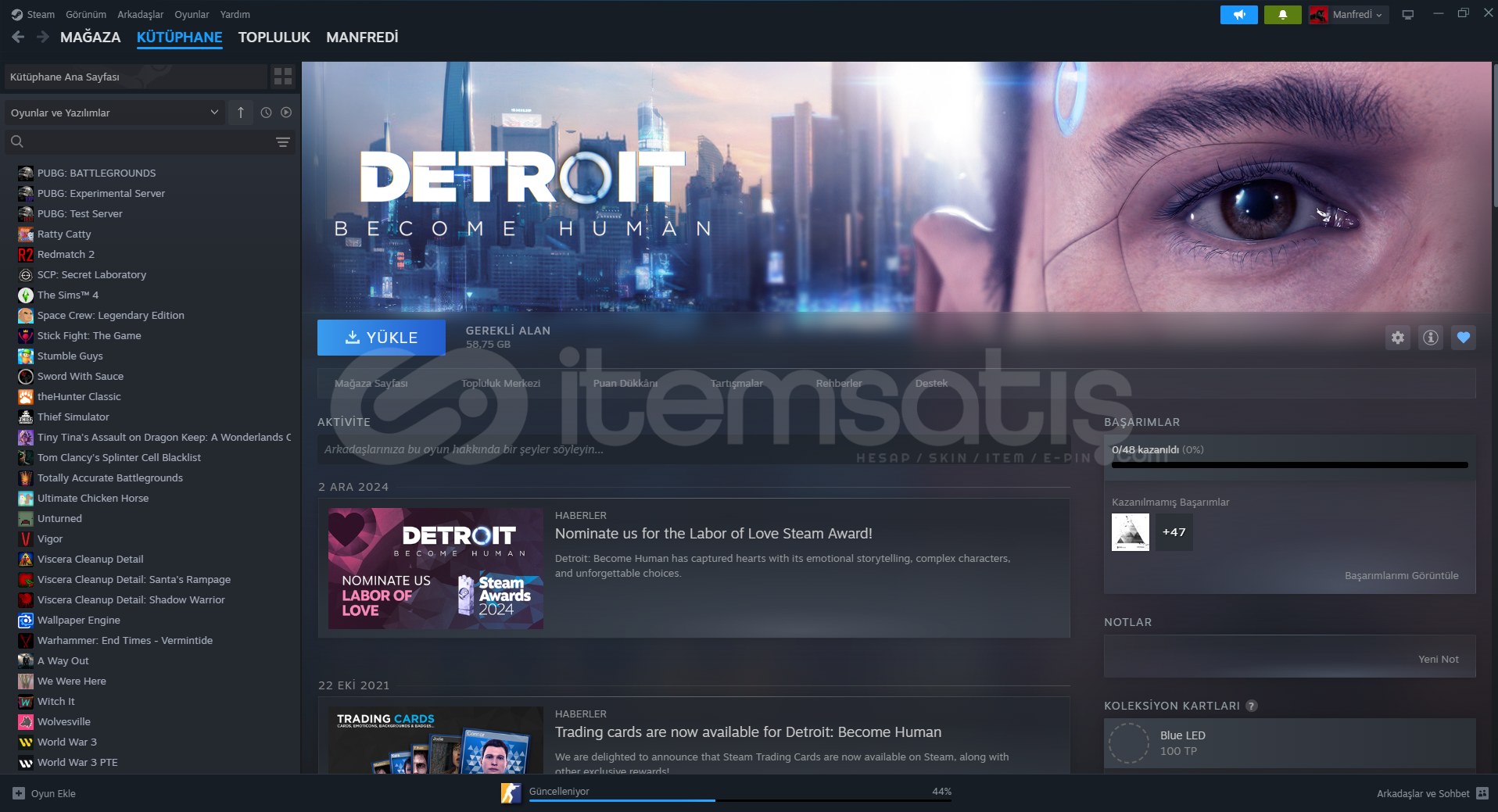The height and width of the screenshot is (812, 1498).
Task: Click the koleksiyon kartları help question mark
Action: (1251, 706)
